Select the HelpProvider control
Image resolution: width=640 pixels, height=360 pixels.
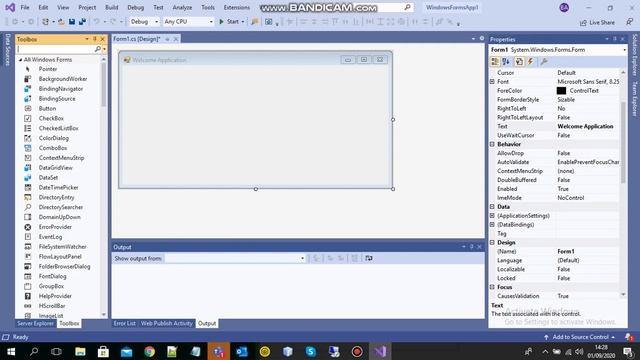55,296
